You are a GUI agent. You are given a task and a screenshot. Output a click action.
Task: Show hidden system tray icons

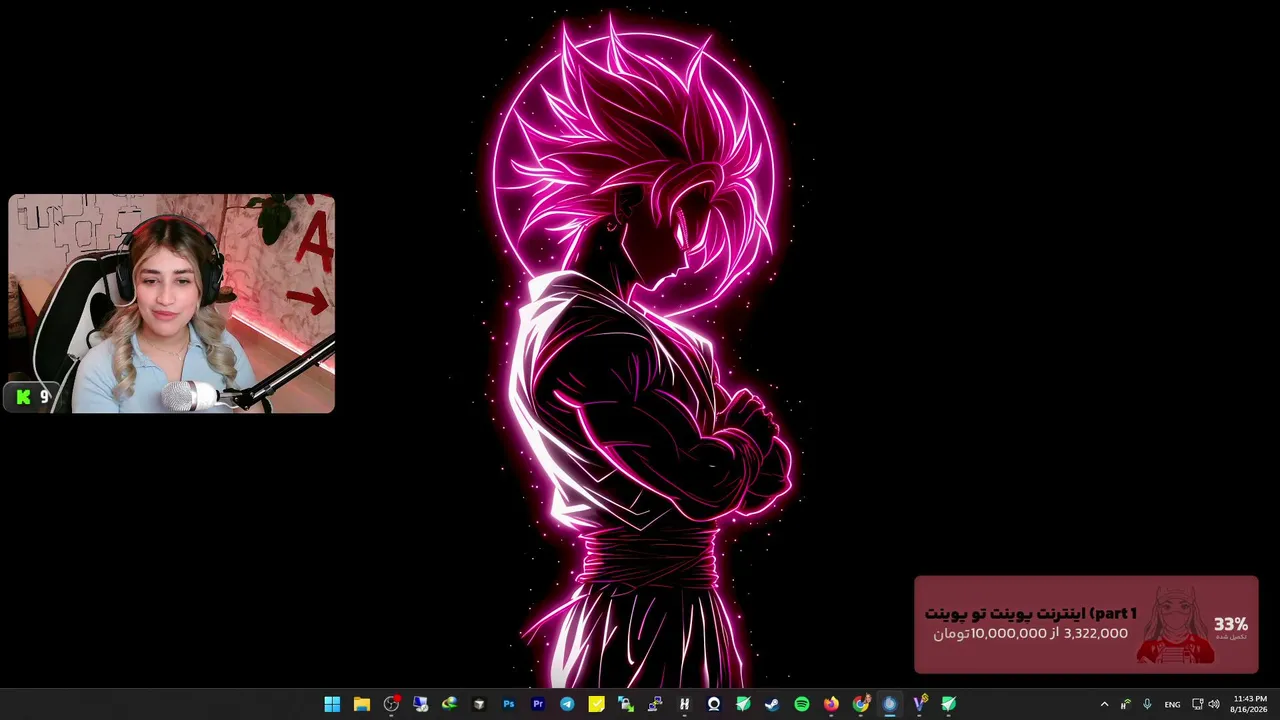click(1104, 704)
